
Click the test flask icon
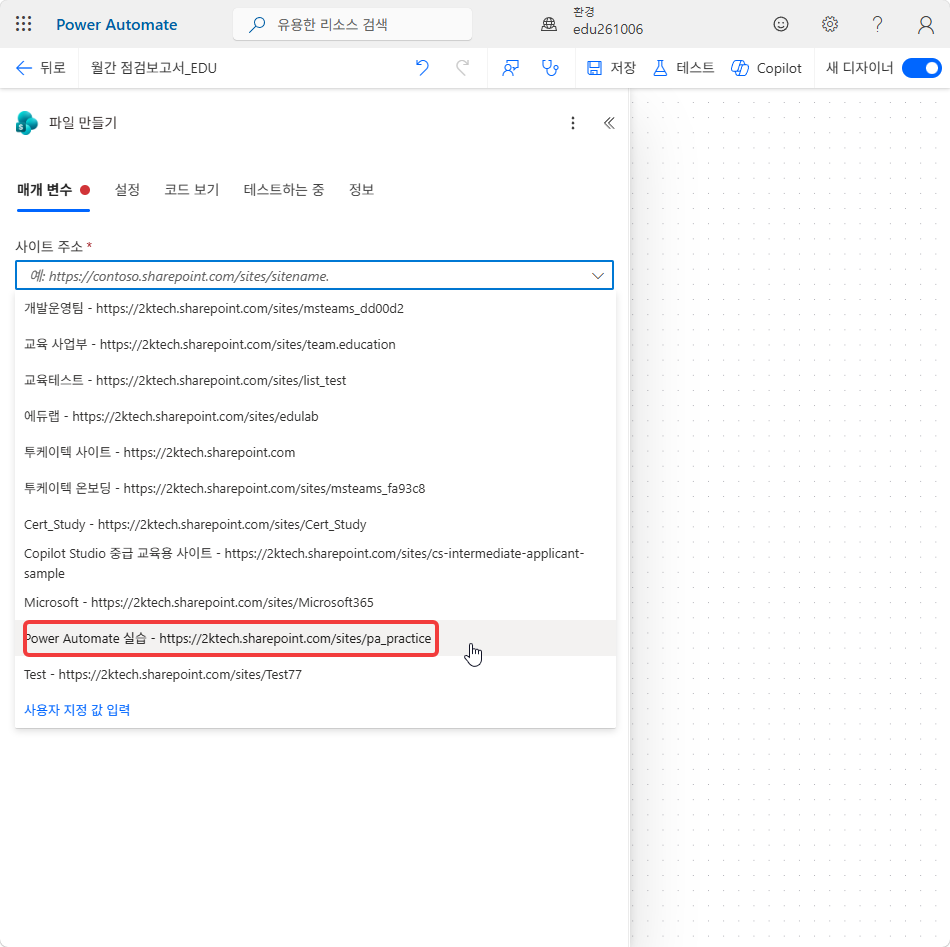660,68
